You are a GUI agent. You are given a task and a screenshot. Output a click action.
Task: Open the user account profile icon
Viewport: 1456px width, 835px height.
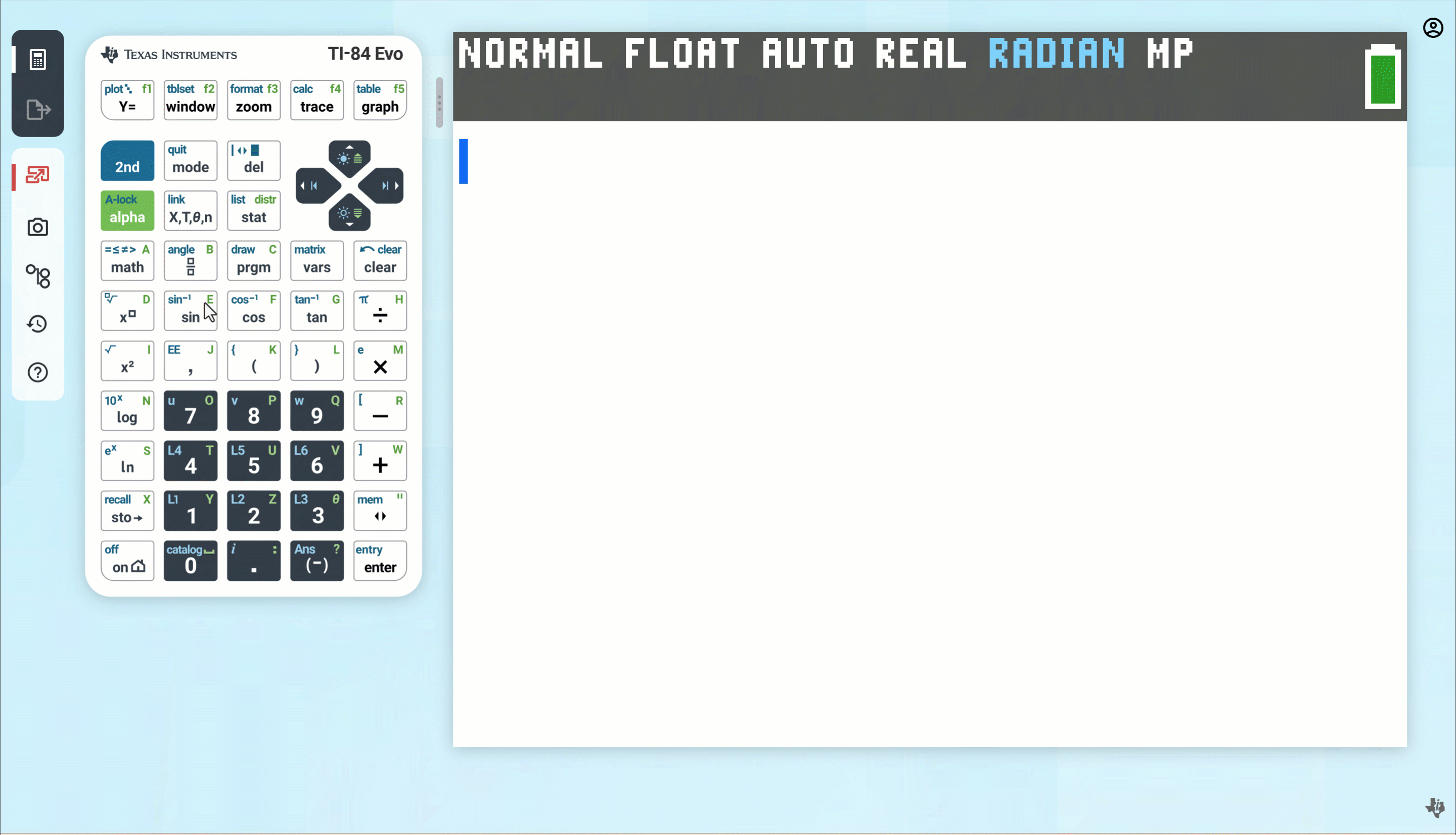1433,27
